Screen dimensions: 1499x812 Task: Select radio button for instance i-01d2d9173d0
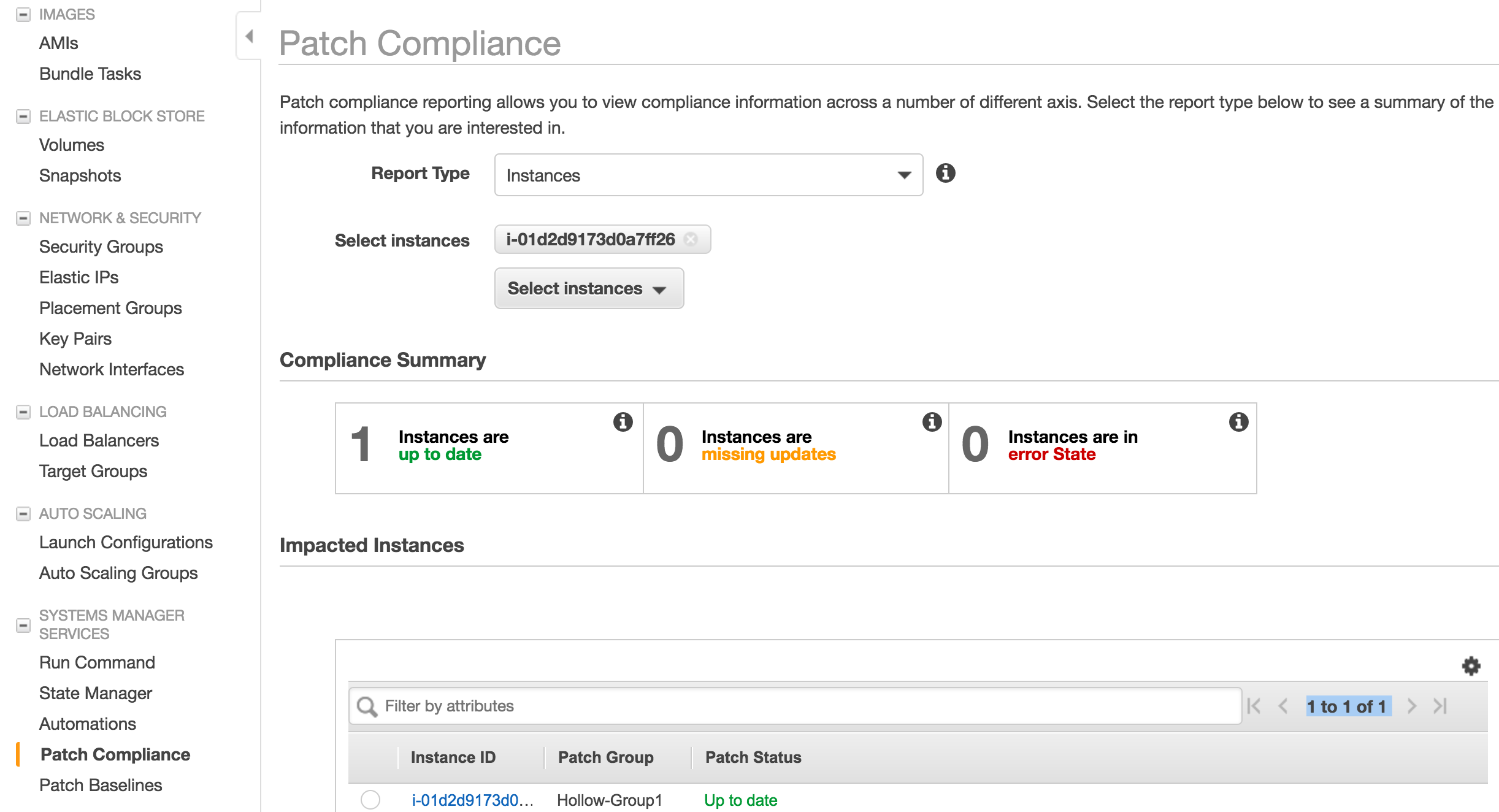370,800
